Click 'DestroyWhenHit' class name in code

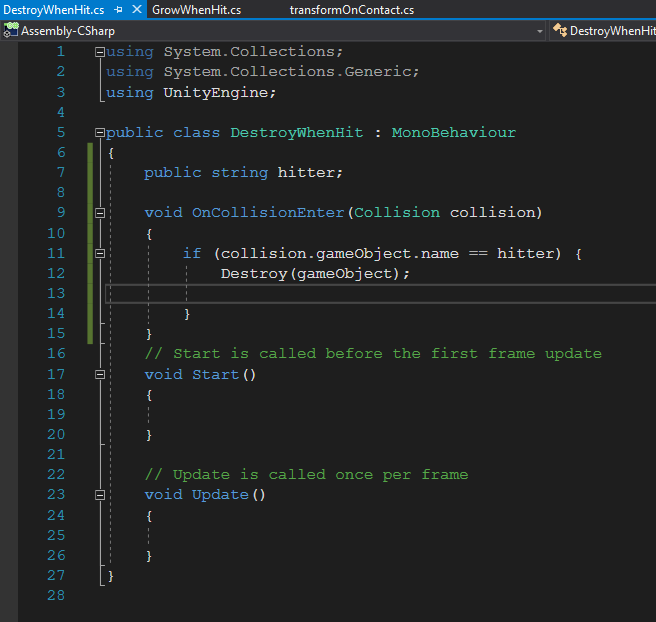coord(297,133)
